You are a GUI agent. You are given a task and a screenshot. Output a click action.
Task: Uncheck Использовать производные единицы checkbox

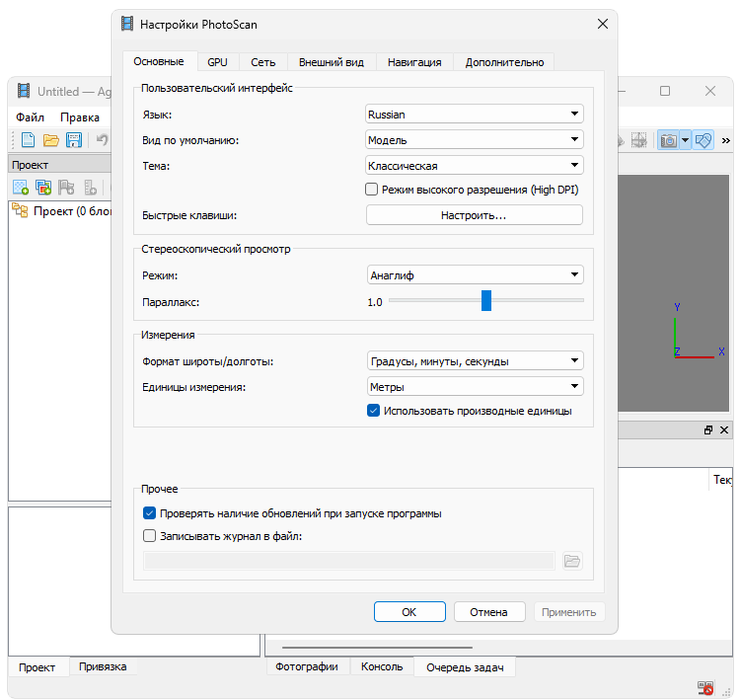(373, 410)
